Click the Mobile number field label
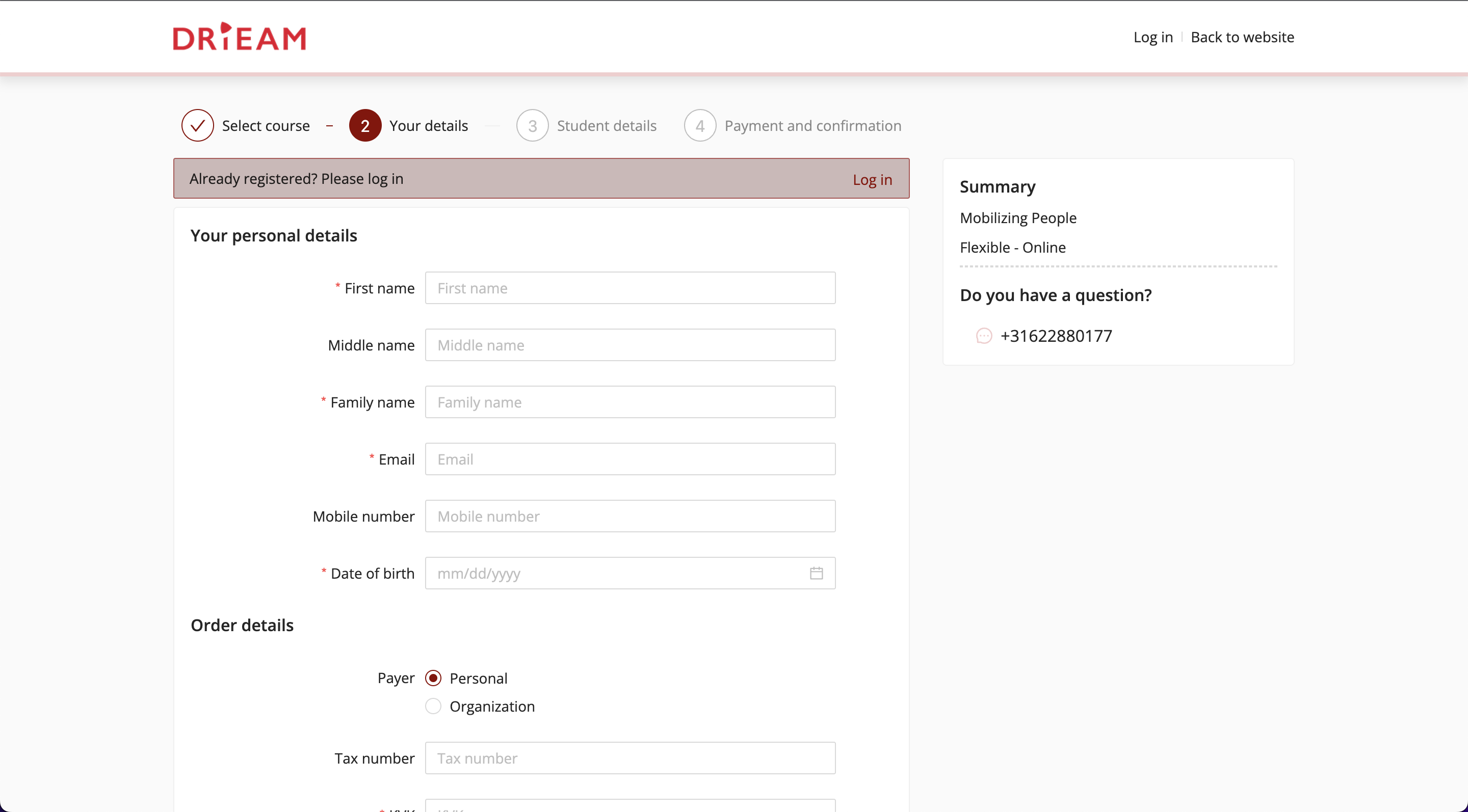The height and width of the screenshot is (812, 1468). (363, 516)
